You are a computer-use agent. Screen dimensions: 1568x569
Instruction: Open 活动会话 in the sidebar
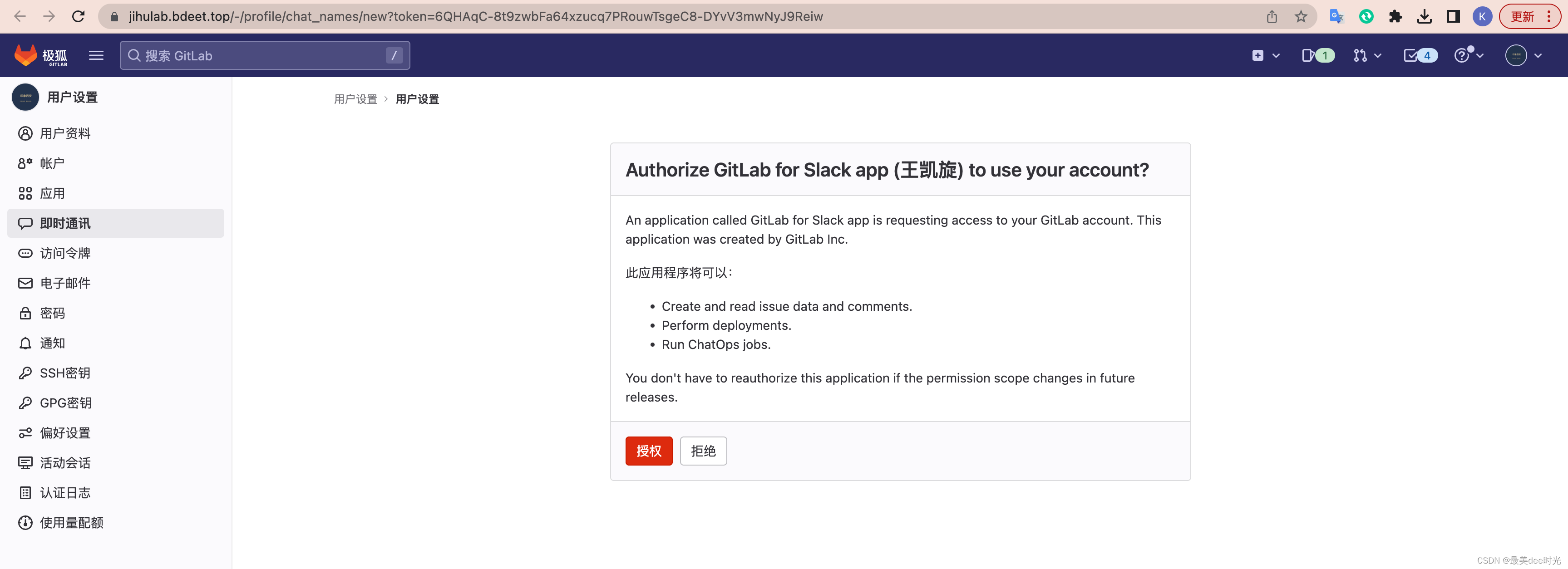(x=116, y=462)
